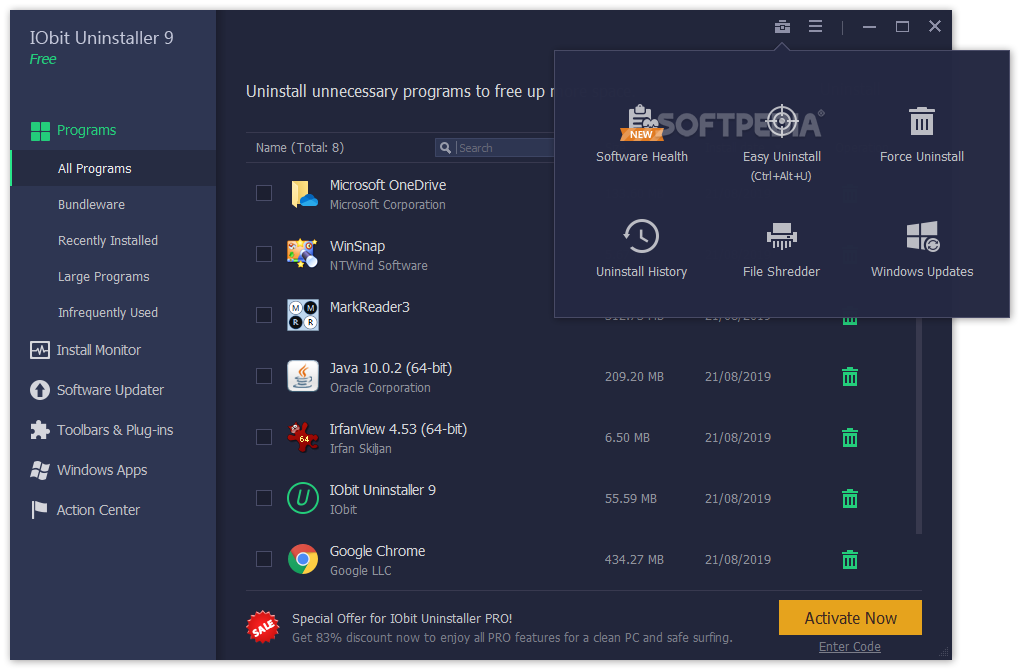Open the toolbox icon in title bar
The height and width of the screenshot is (670, 1020).
pos(782,27)
